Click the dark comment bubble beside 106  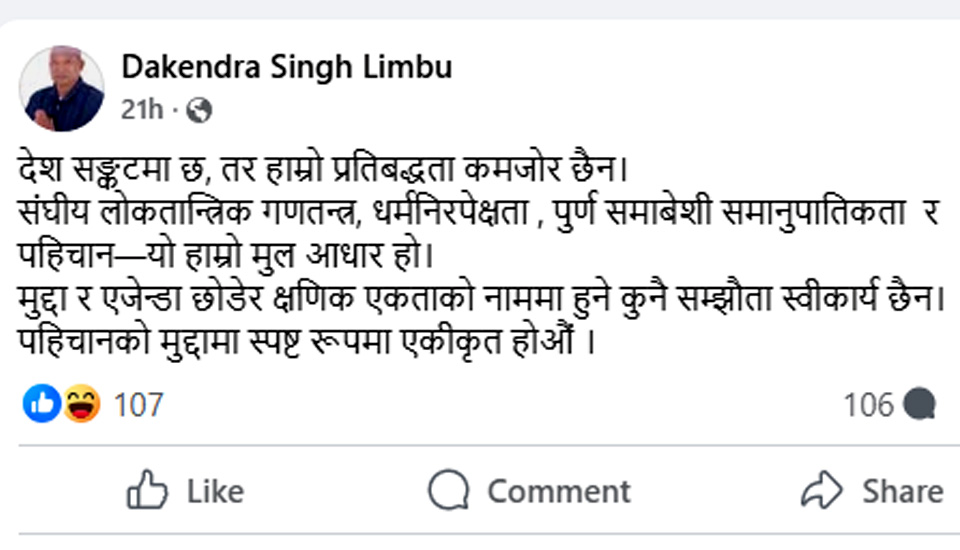919,404
